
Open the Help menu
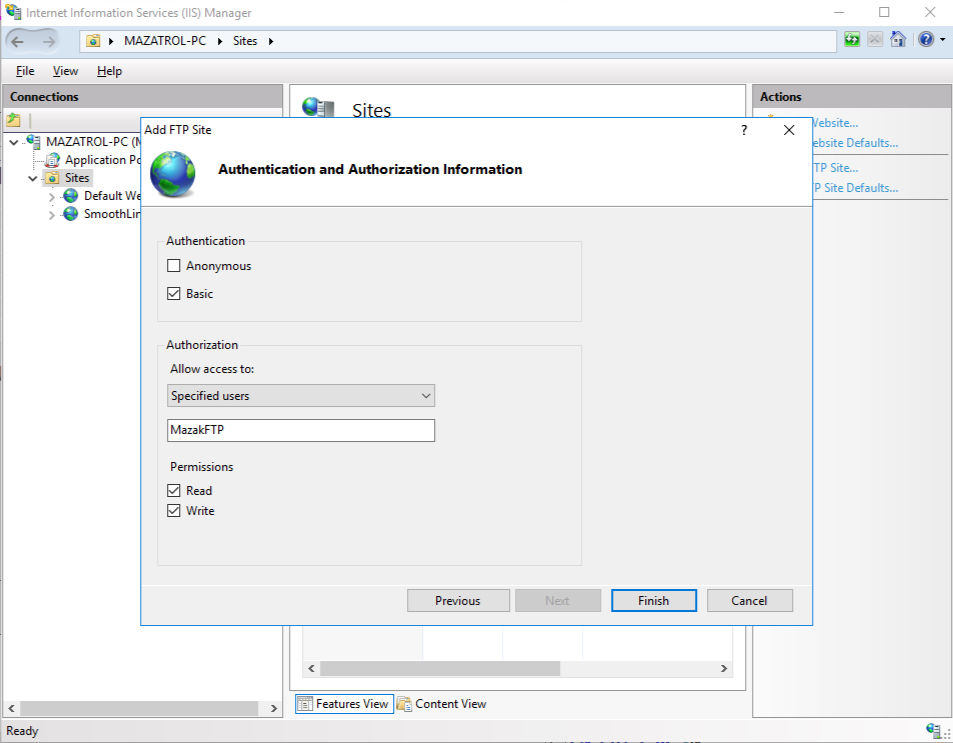point(109,71)
